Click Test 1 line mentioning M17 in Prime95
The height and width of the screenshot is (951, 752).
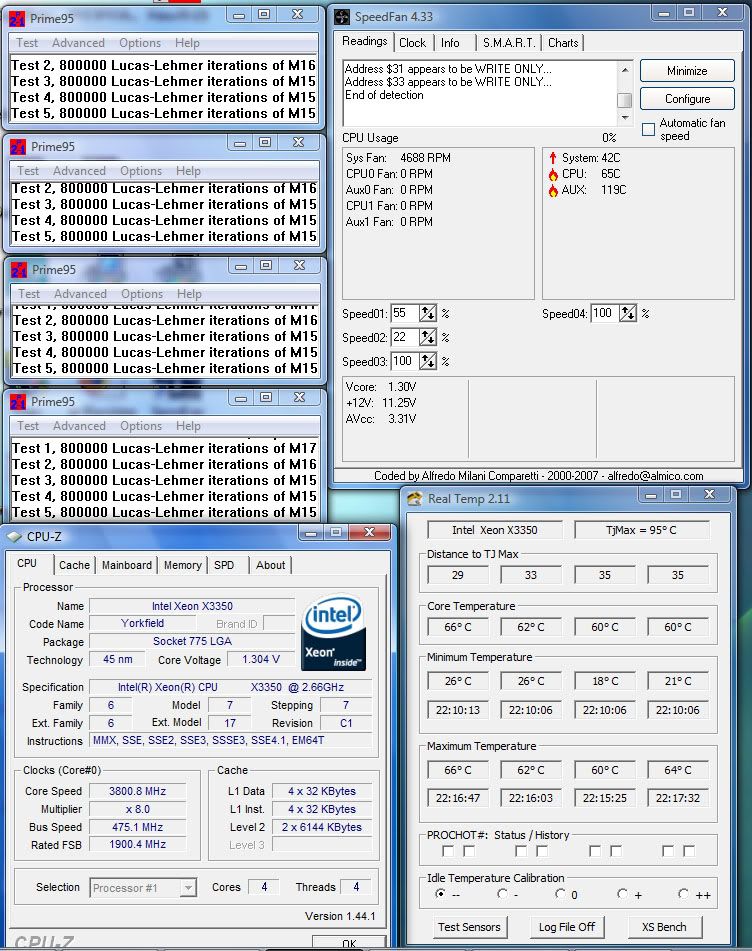pyautogui.click(x=164, y=448)
